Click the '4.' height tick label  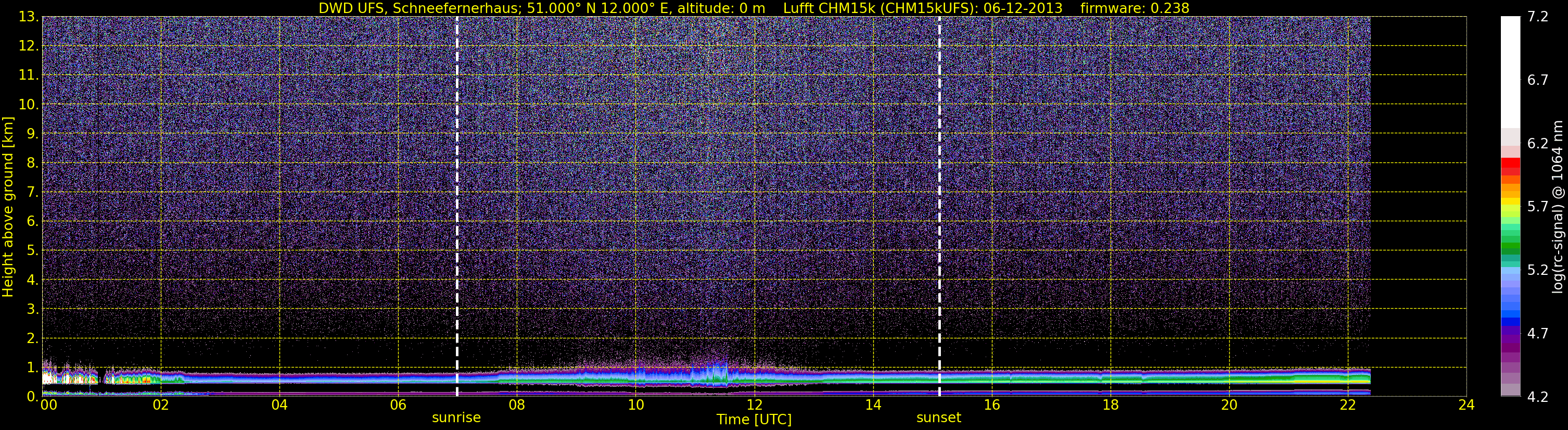(x=32, y=280)
